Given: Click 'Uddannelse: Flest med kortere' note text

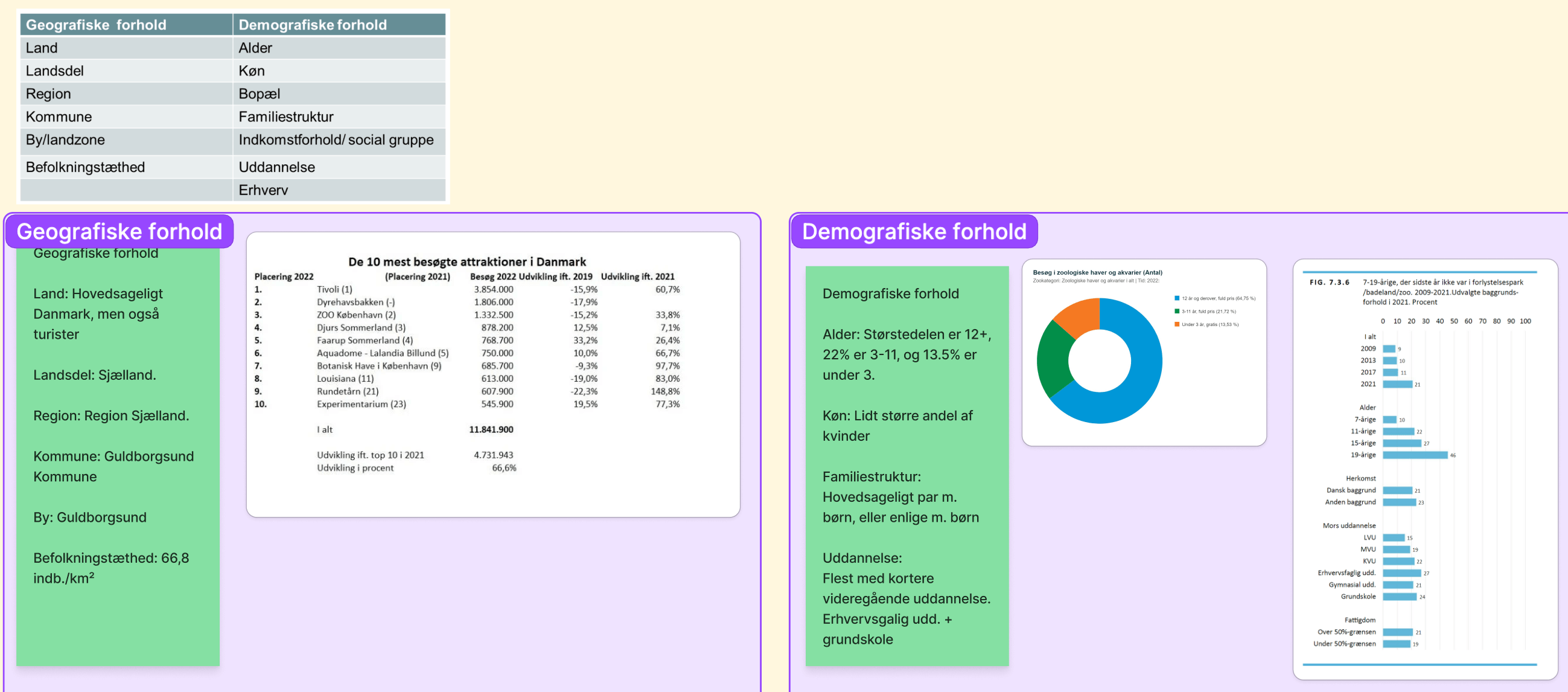Looking at the screenshot, I should click(907, 598).
